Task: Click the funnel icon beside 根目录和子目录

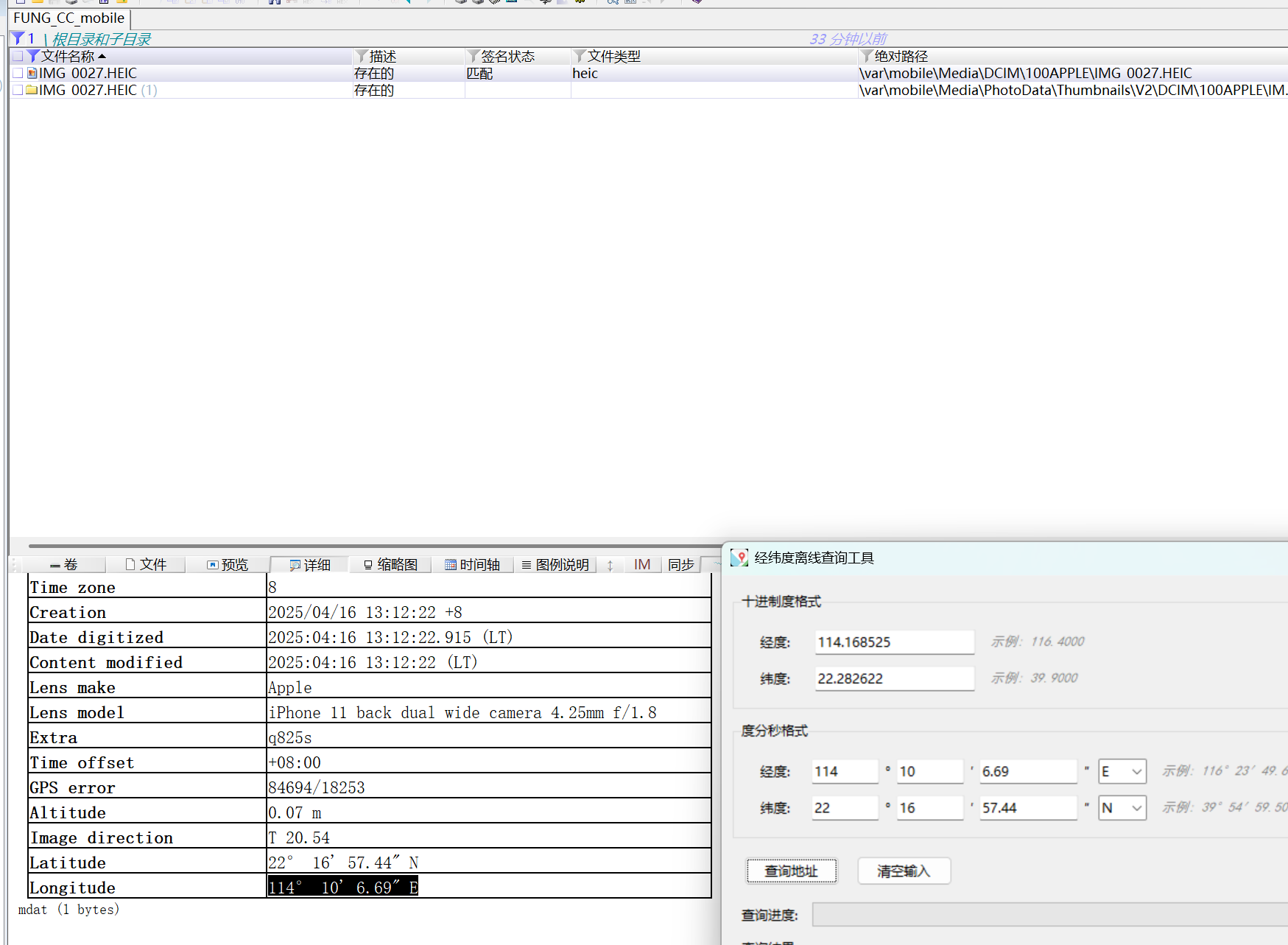Action: click(x=16, y=38)
